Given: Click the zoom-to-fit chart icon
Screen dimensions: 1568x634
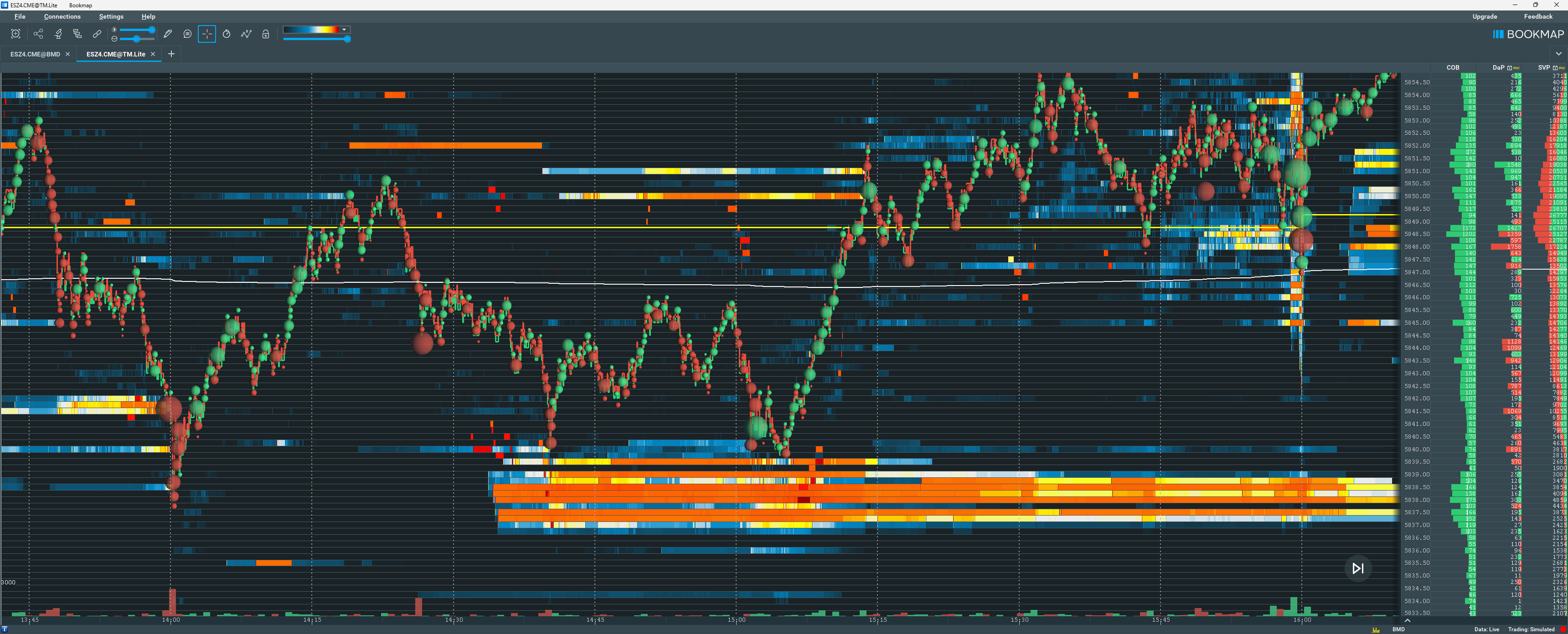Looking at the screenshot, I should pos(16,34).
